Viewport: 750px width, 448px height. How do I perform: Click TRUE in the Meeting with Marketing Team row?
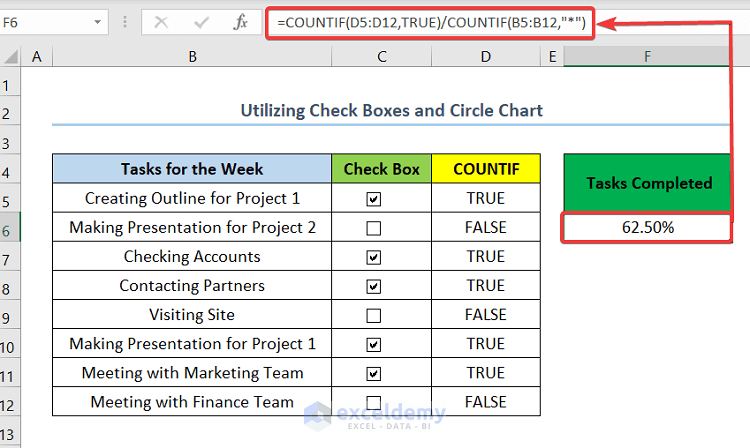pyautogui.click(x=486, y=372)
